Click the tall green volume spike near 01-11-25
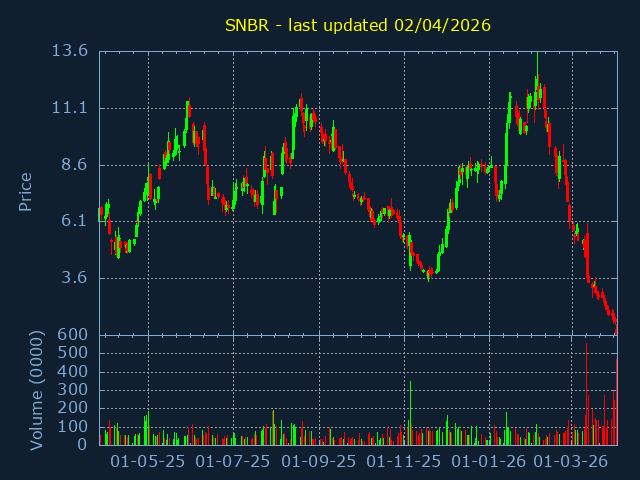The width and height of the screenshot is (640, 480). (x=410, y=412)
